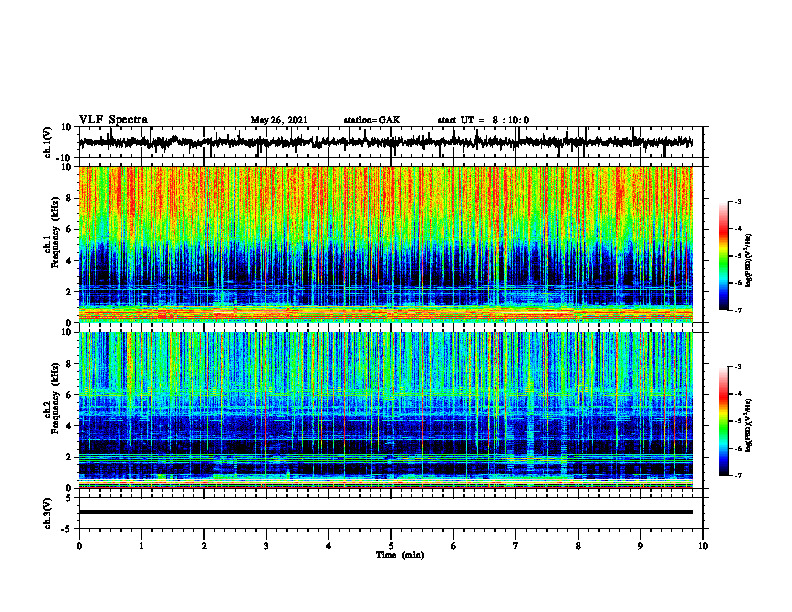Screen dimensions: 792x612
Task: Click time axis tick label "7"
Action: [516, 546]
